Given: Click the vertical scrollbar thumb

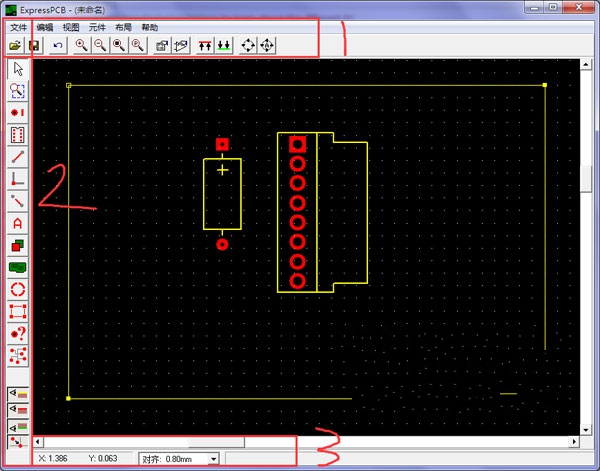Looking at the screenshot, I should [x=586, y=179].
